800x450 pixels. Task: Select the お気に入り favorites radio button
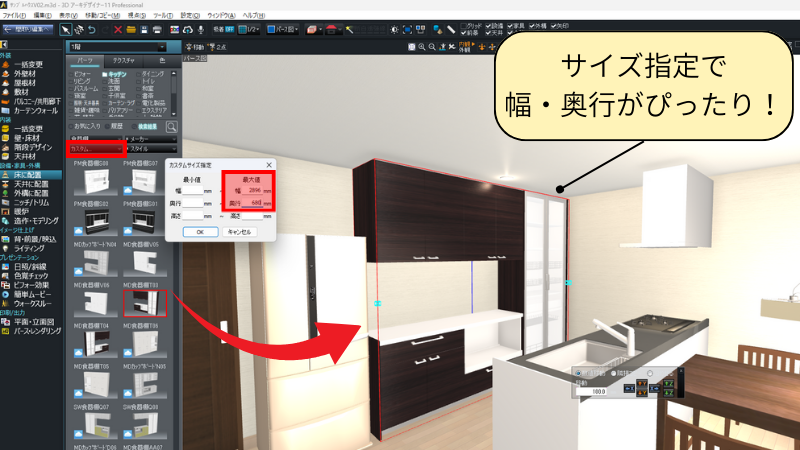coord(71,126)
